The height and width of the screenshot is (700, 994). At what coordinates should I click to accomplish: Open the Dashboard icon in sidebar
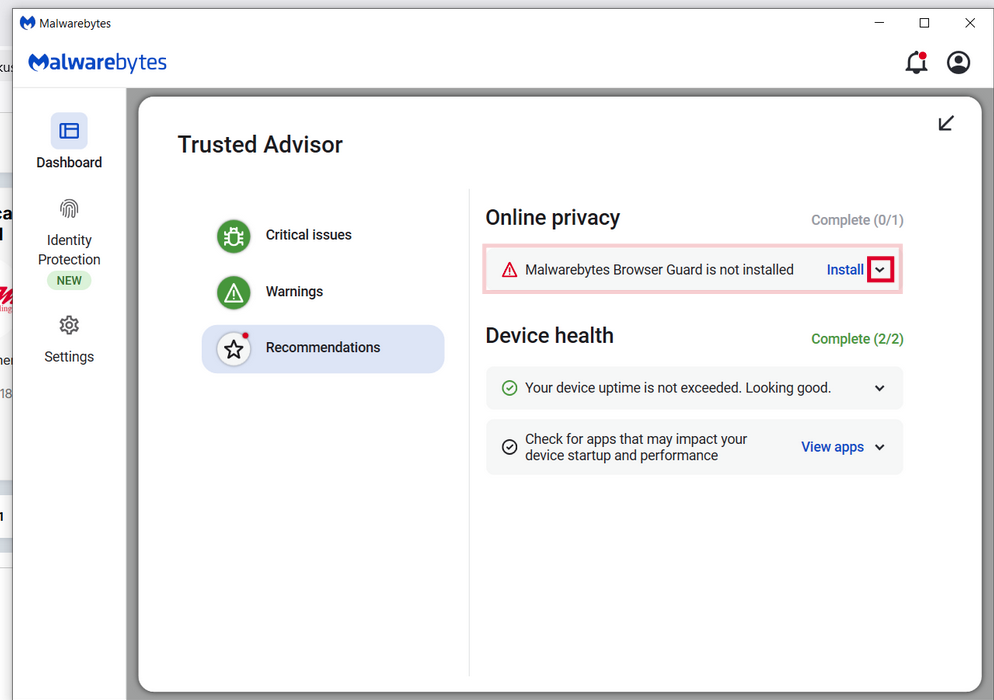[x=69, y=131]
